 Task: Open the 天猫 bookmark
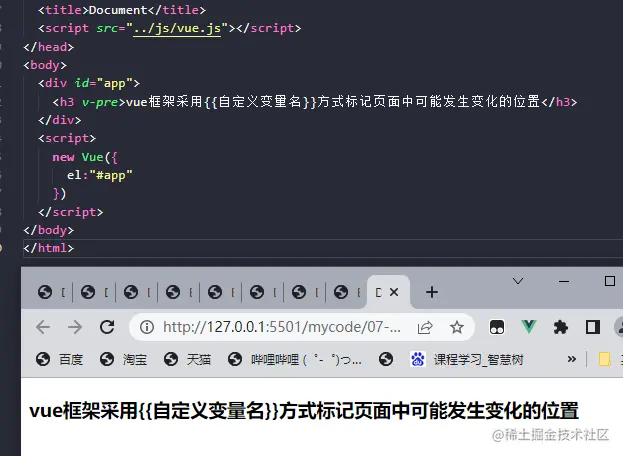click(x=187, y=359)
